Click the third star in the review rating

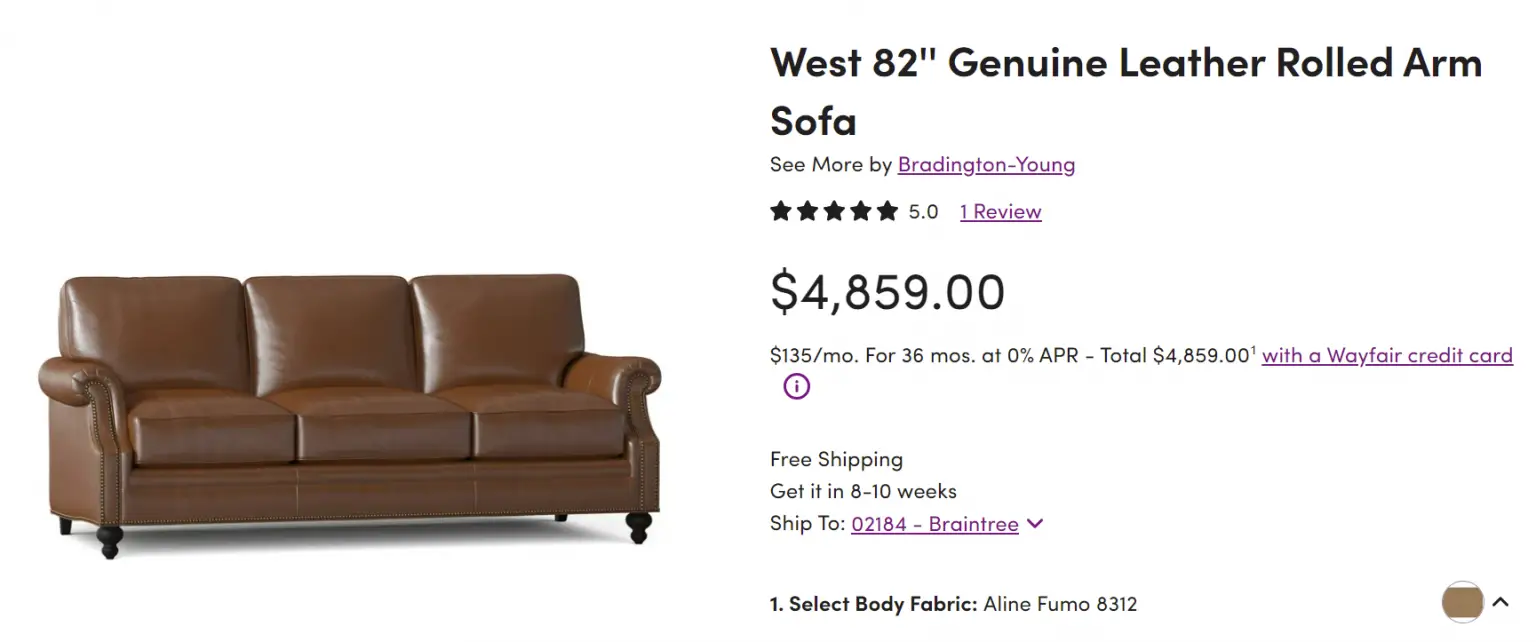(834, 211)
